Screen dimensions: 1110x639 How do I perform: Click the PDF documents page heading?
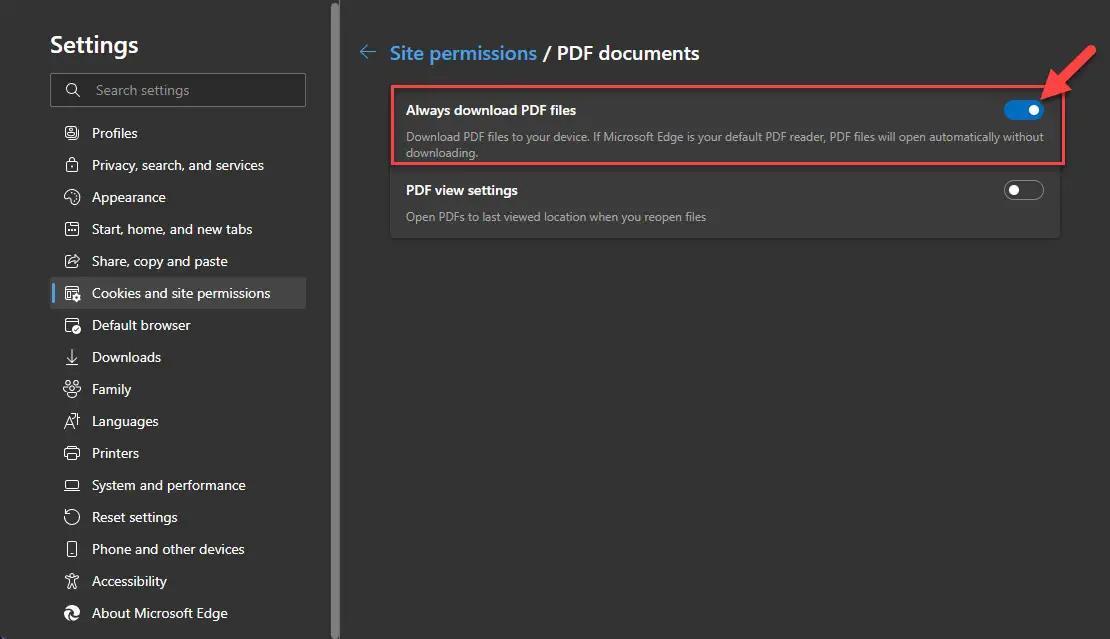coord(628,53)
